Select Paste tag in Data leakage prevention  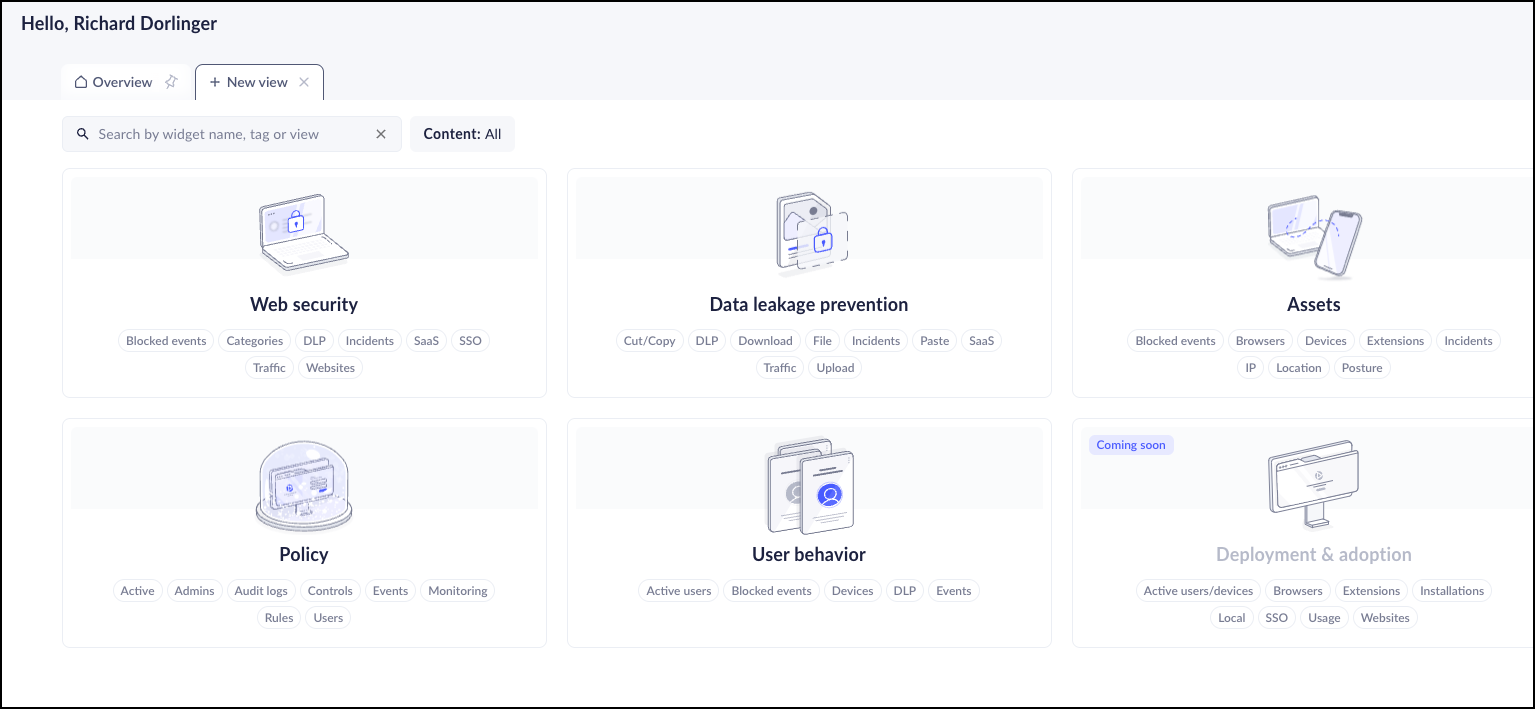coord(935,341)
